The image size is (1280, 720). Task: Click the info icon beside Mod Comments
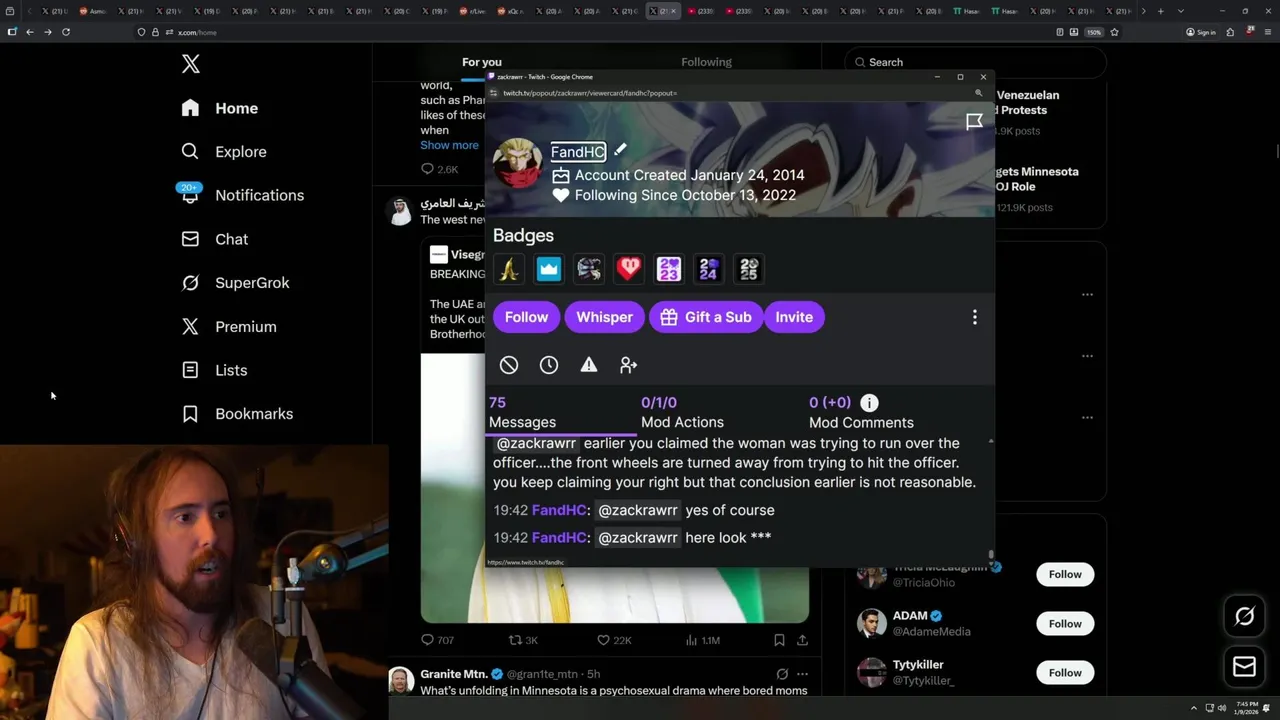coord(869,403)
